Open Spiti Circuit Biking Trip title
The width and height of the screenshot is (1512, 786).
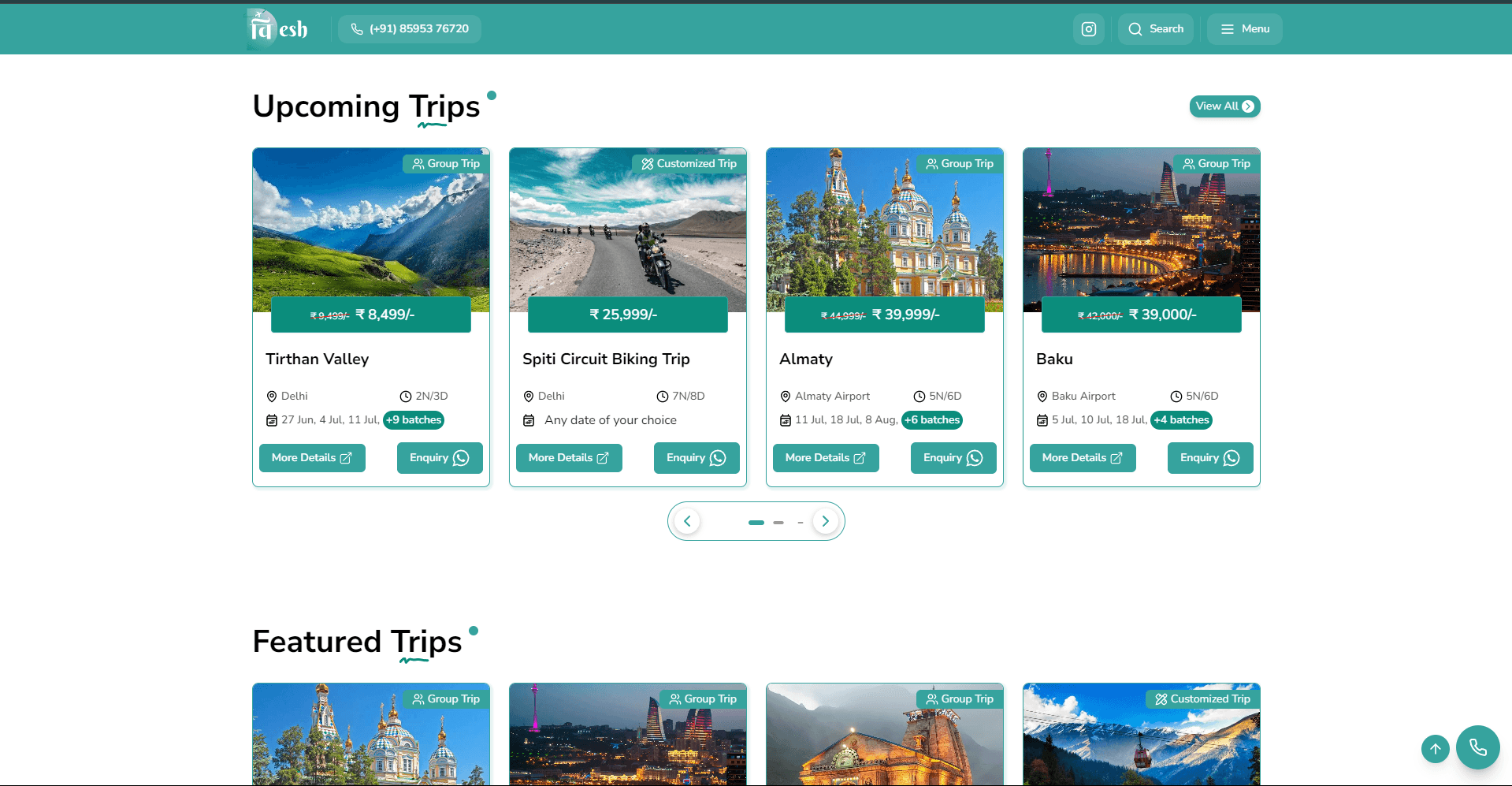(x=606, y=359)
